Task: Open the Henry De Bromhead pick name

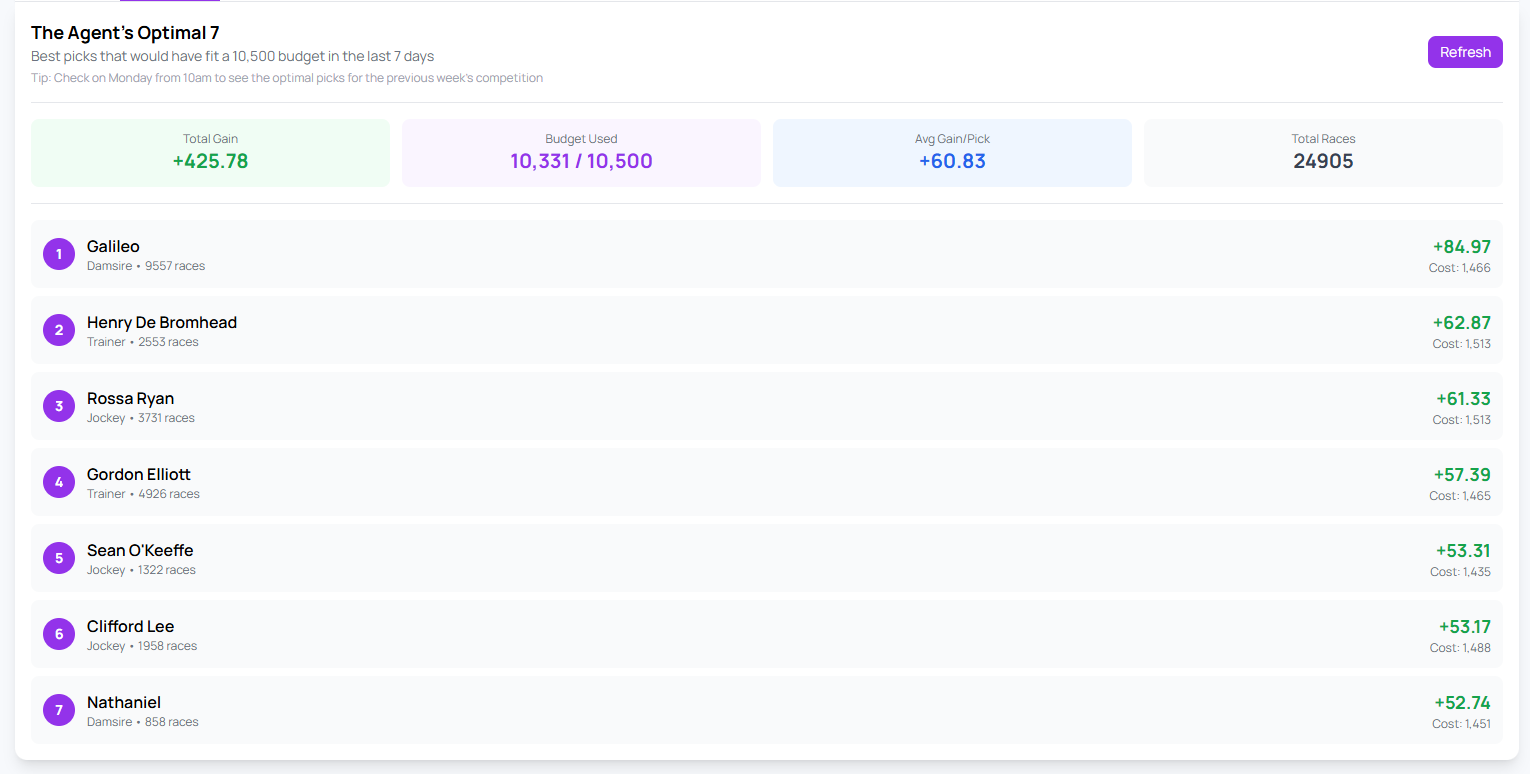Action: click(x=162, y=322)
